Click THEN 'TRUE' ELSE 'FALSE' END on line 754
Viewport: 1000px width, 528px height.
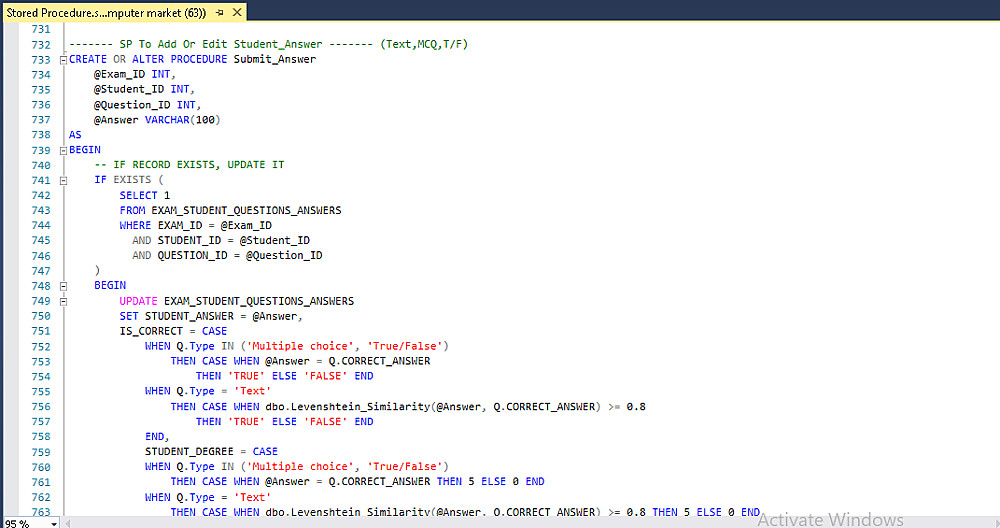[284, 376]
